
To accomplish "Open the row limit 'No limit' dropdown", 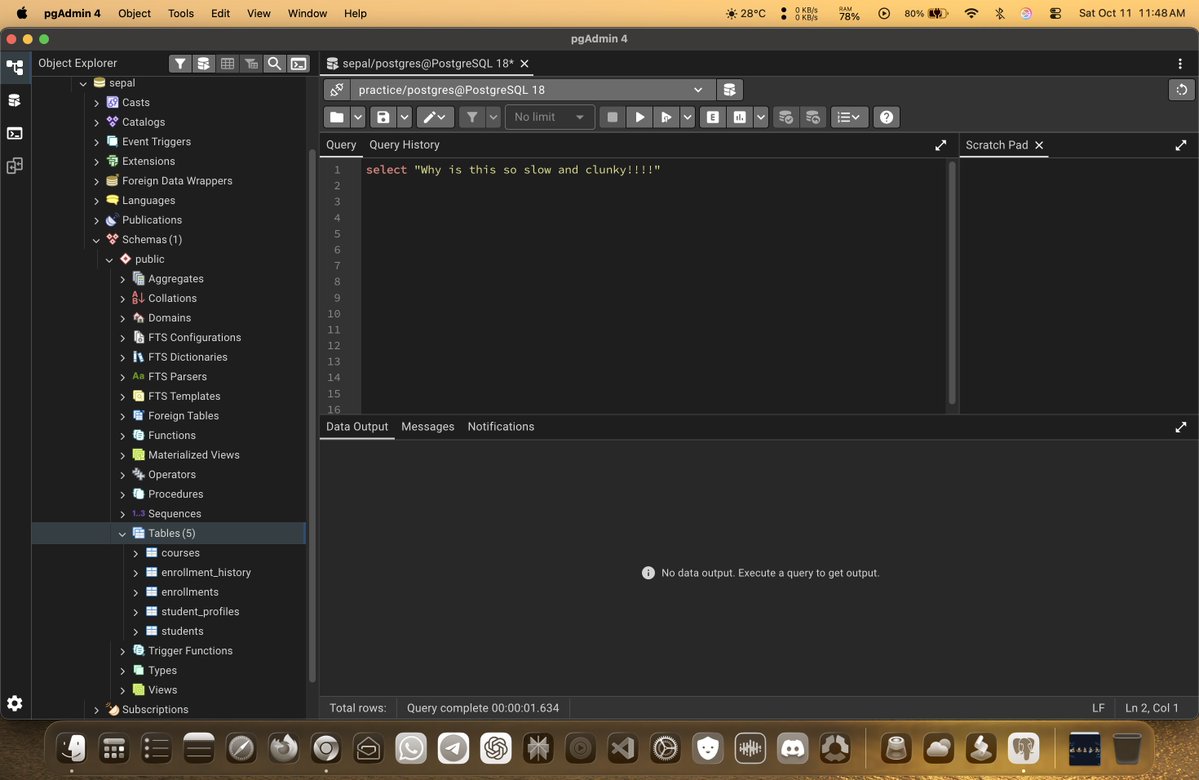I will (x=550, y=117).
